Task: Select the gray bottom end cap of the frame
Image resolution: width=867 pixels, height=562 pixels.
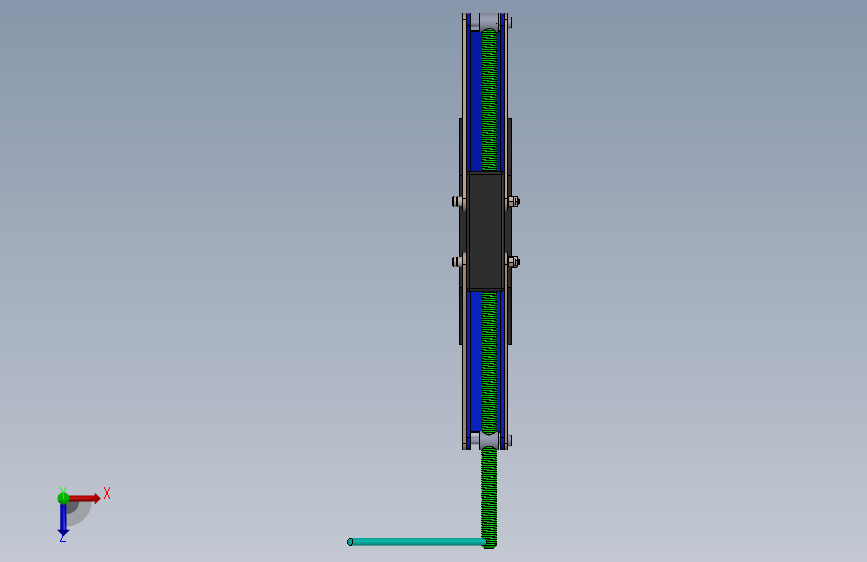Action: pyautogui.click(x=488, y=441)
